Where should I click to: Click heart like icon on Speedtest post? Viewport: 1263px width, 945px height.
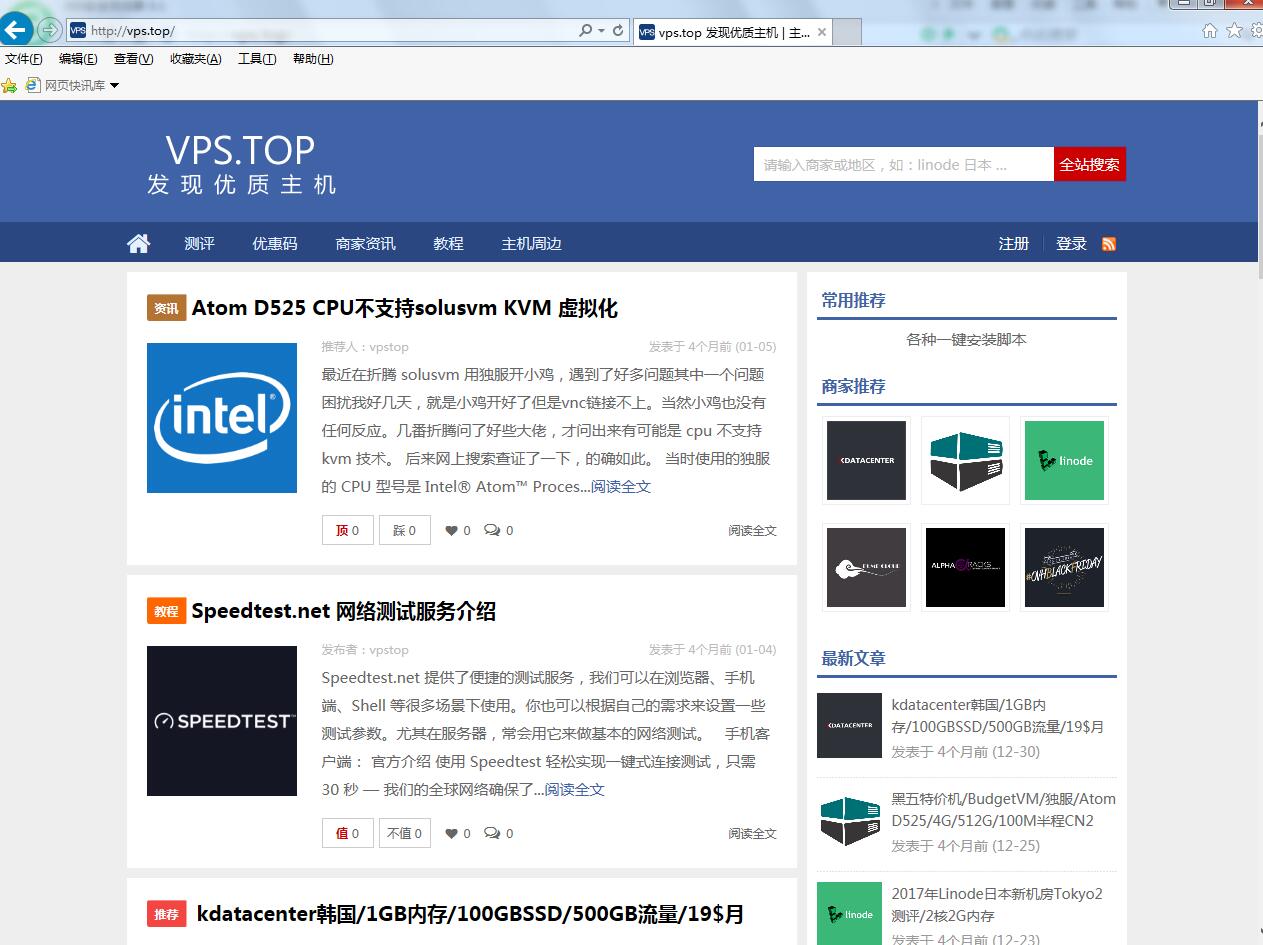(x=451, y=833)
